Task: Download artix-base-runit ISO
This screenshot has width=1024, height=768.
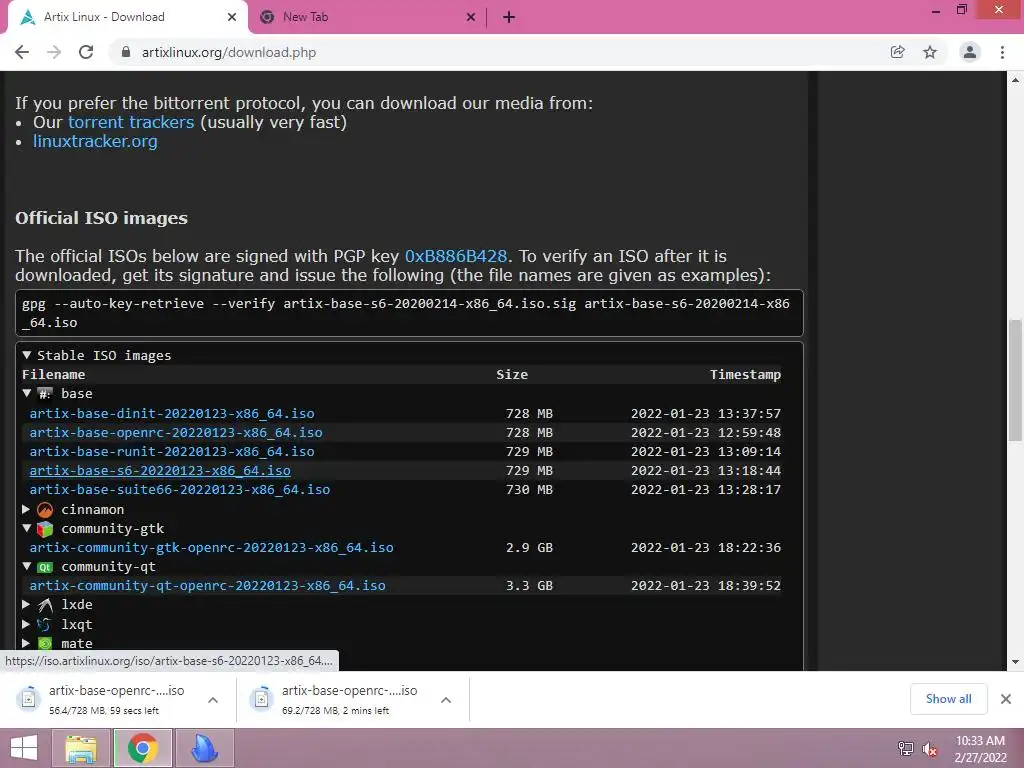Action: click(172, 451)
